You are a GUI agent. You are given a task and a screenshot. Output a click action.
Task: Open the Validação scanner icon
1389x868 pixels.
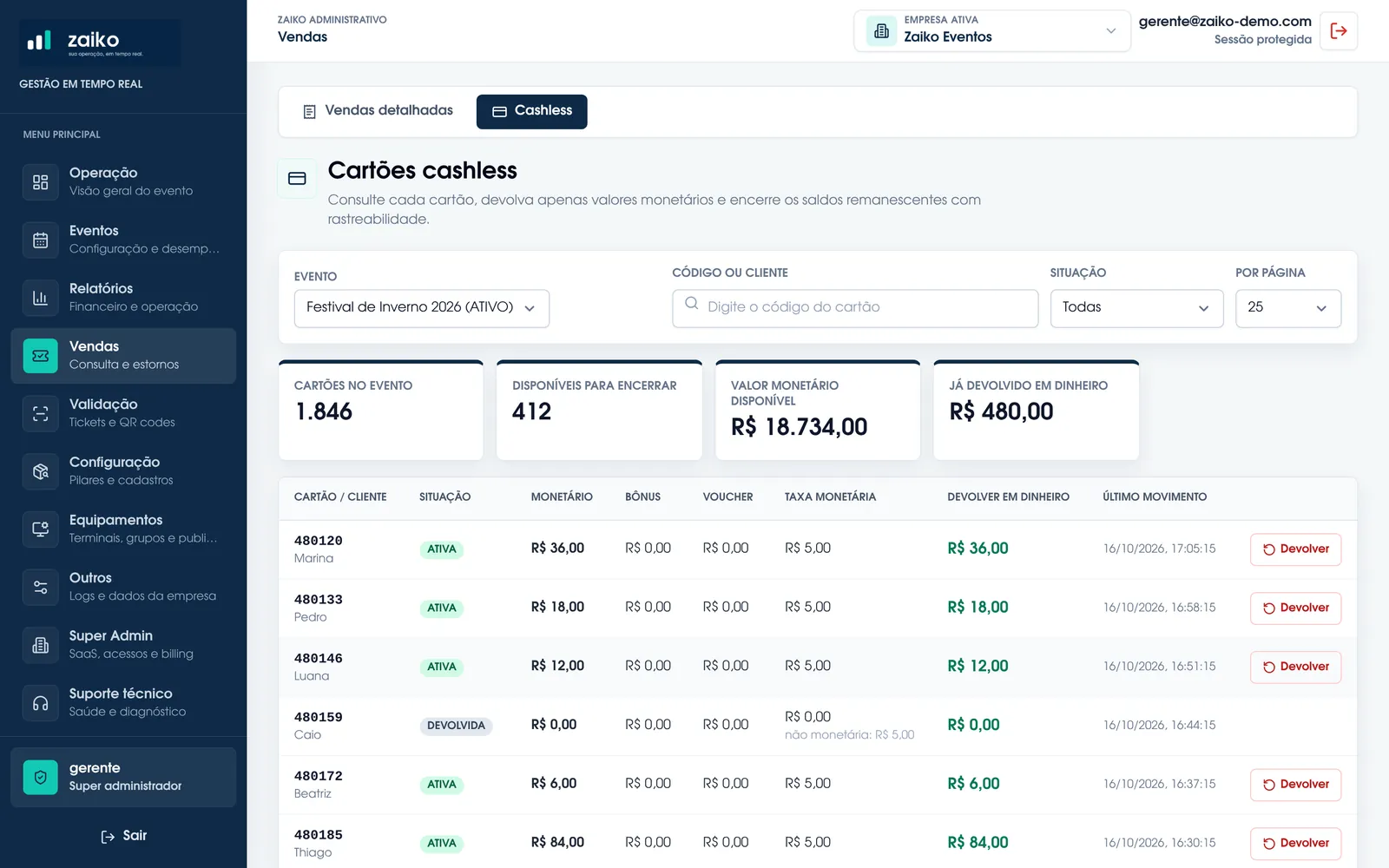coord(40,414)
